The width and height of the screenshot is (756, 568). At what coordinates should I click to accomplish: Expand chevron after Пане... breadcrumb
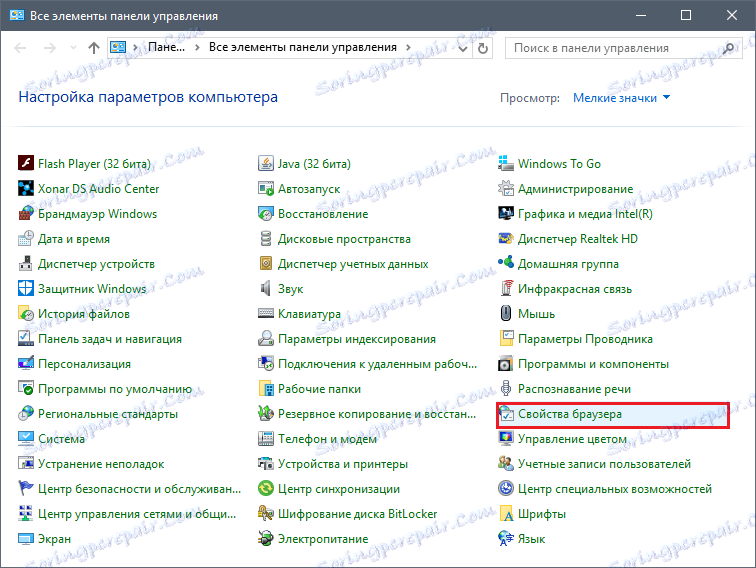coord(197,47)
